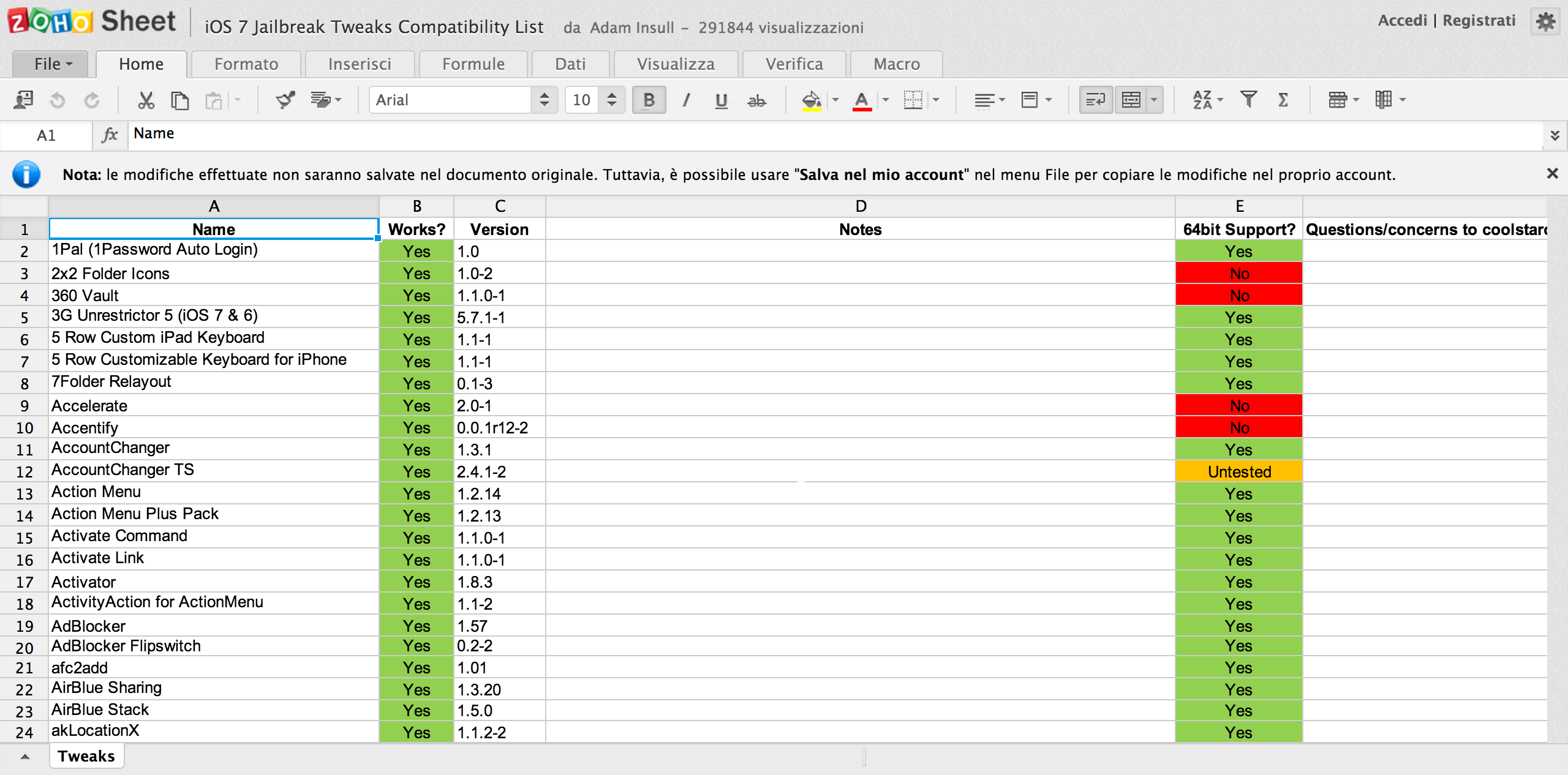The width and height of the screenshot is (1568, 775).
Task: Select row 12 header
Action: [x=24, y=472]
